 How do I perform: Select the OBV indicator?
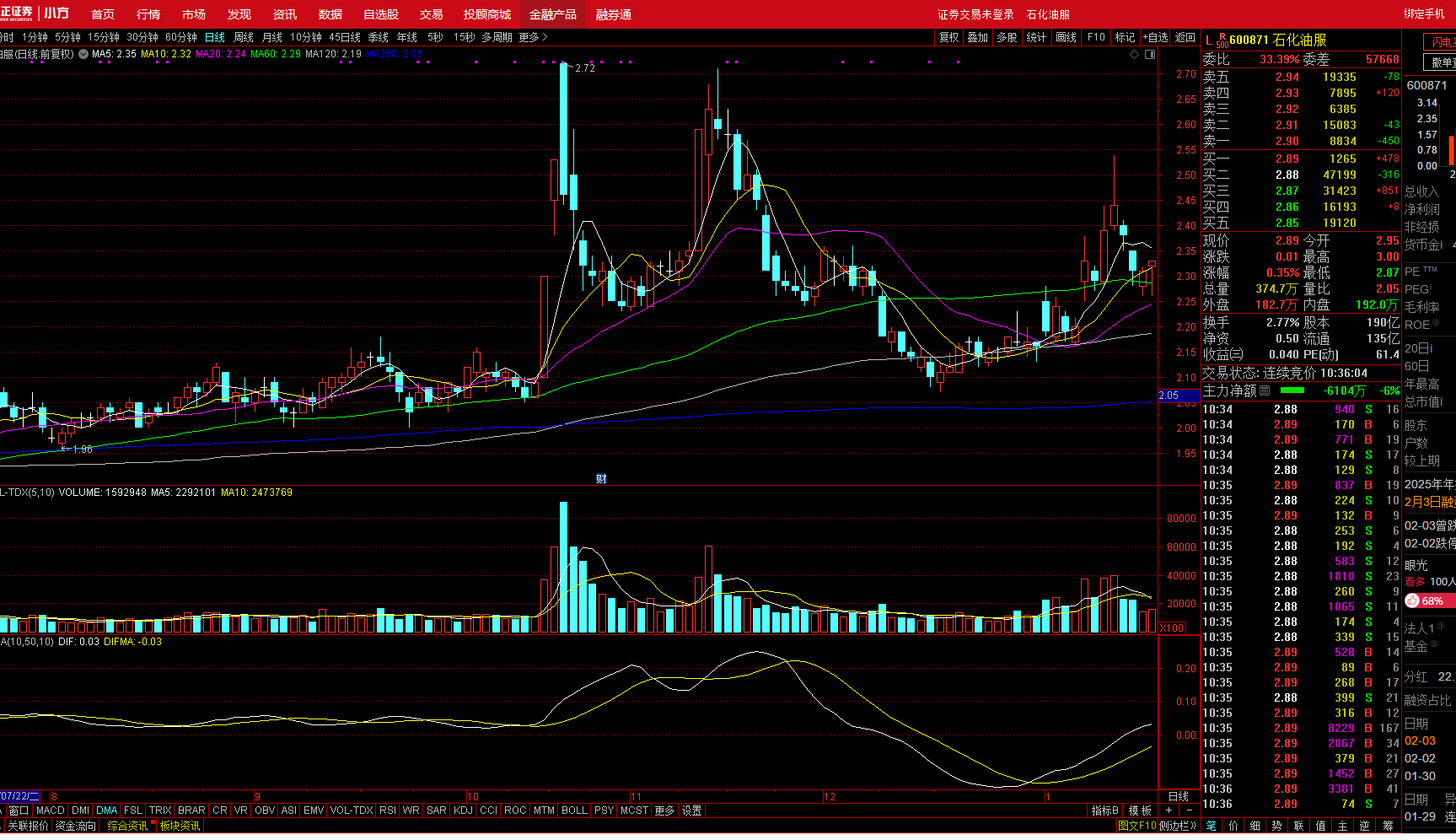click(265, 810)
